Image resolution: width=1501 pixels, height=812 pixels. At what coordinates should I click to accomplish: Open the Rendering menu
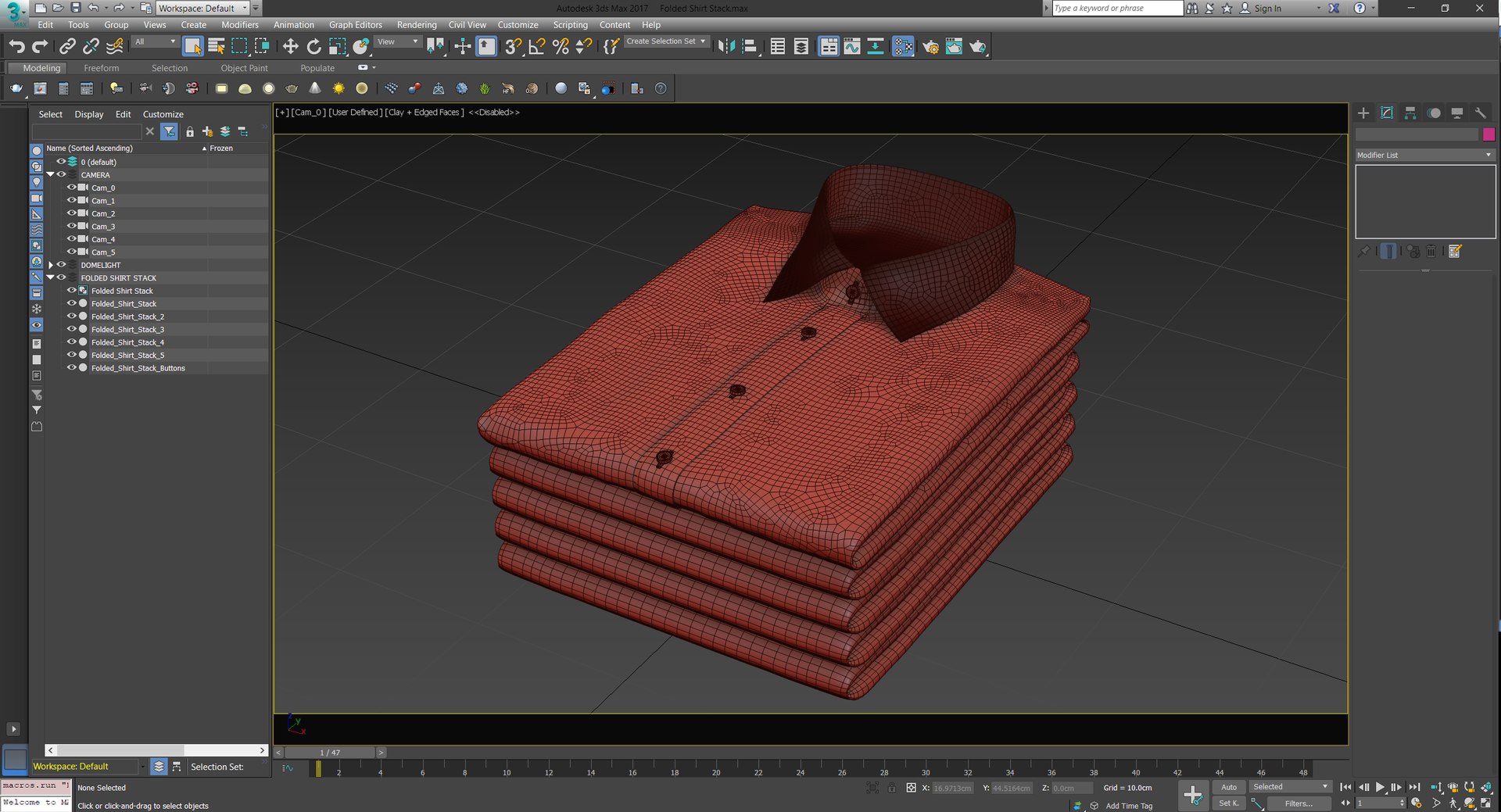pos(416,25)
